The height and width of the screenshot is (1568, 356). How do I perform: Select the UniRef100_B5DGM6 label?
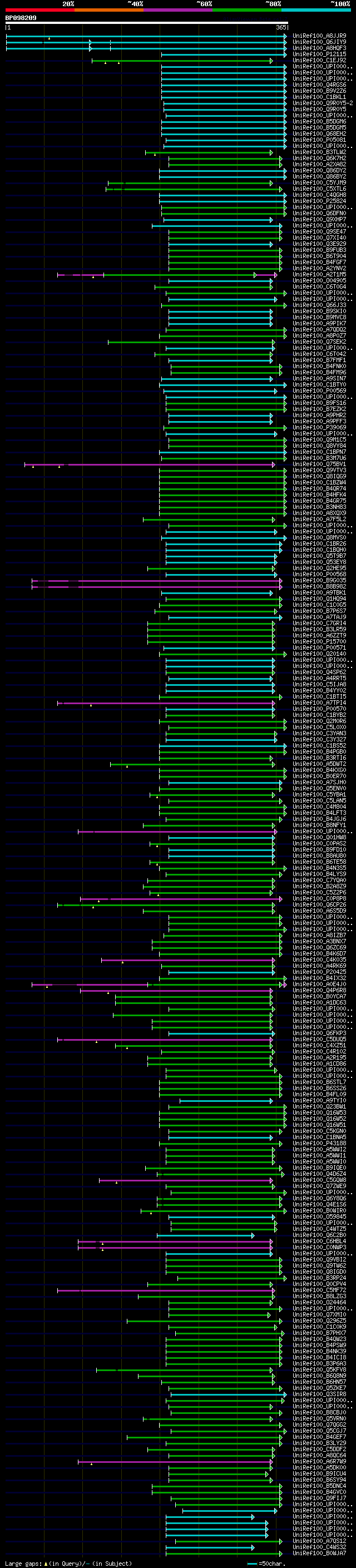coord(319,122)
